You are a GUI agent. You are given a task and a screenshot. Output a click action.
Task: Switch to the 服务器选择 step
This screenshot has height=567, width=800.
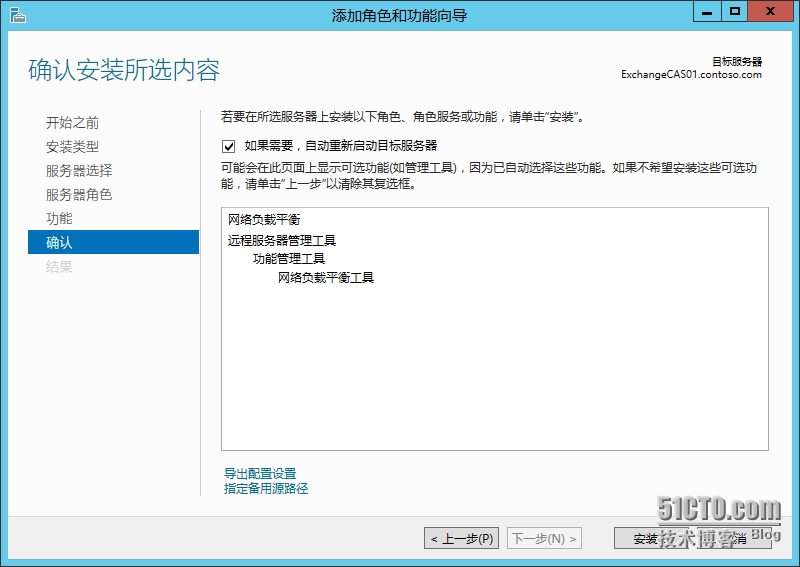(x=79, y=171)
